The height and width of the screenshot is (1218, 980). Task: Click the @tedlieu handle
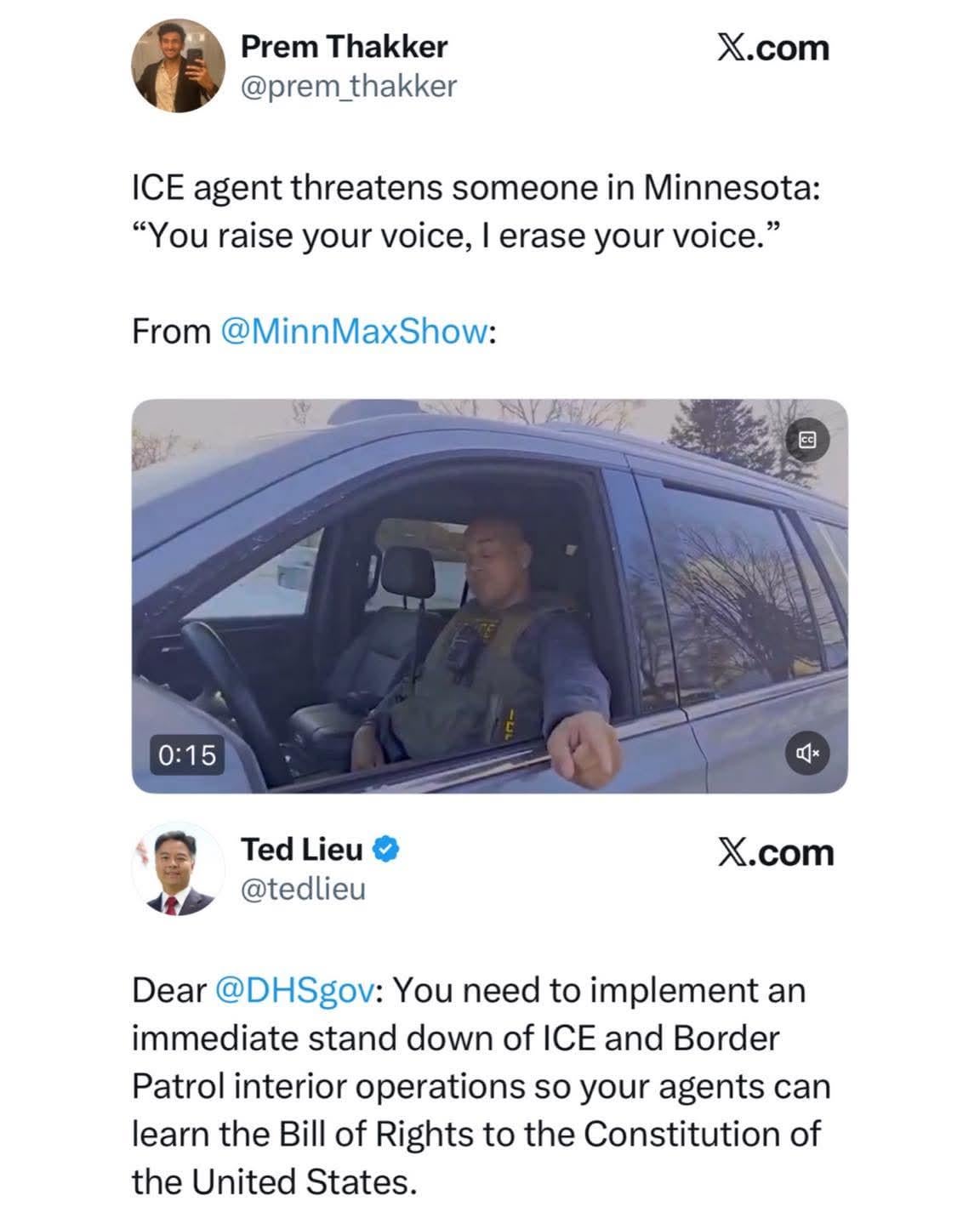tap(303, 890)
